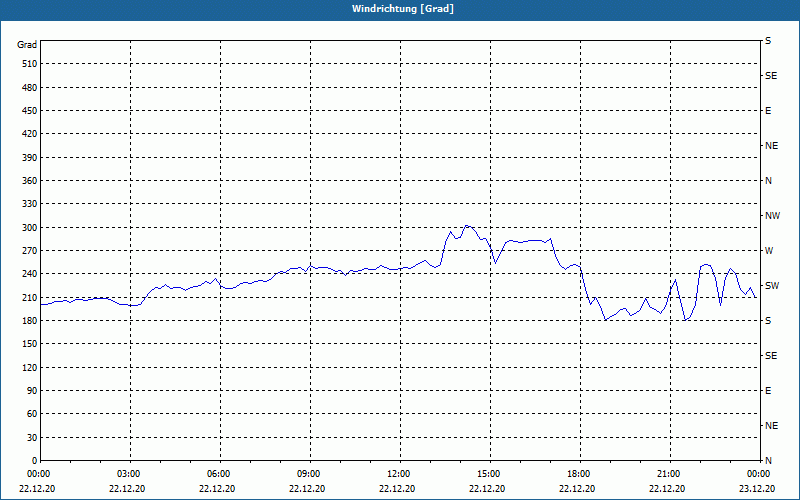Image resolution: width=800 pixels, height=500 pixels.
Task: Click the NE compass label level with 30
Action: (772, 426)
